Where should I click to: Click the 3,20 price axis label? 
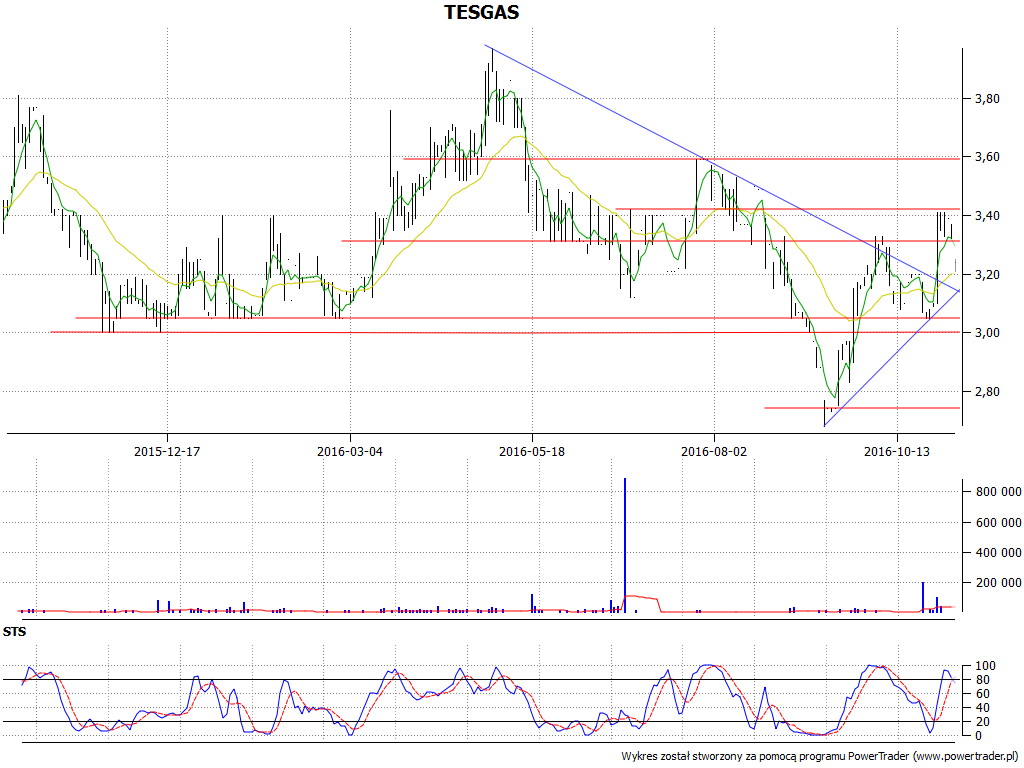point(987,274)
